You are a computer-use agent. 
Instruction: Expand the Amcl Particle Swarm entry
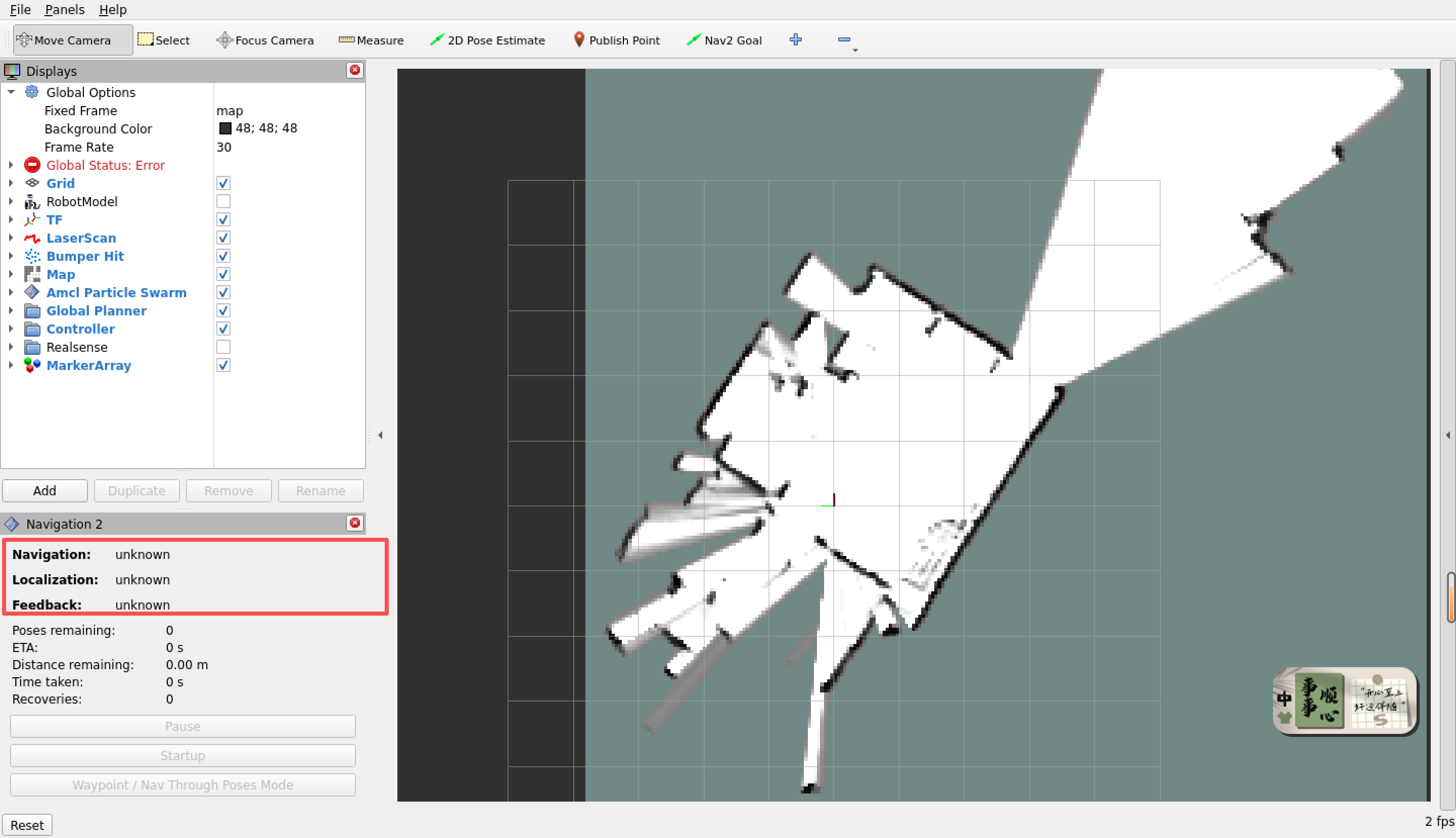click(11, 292)
